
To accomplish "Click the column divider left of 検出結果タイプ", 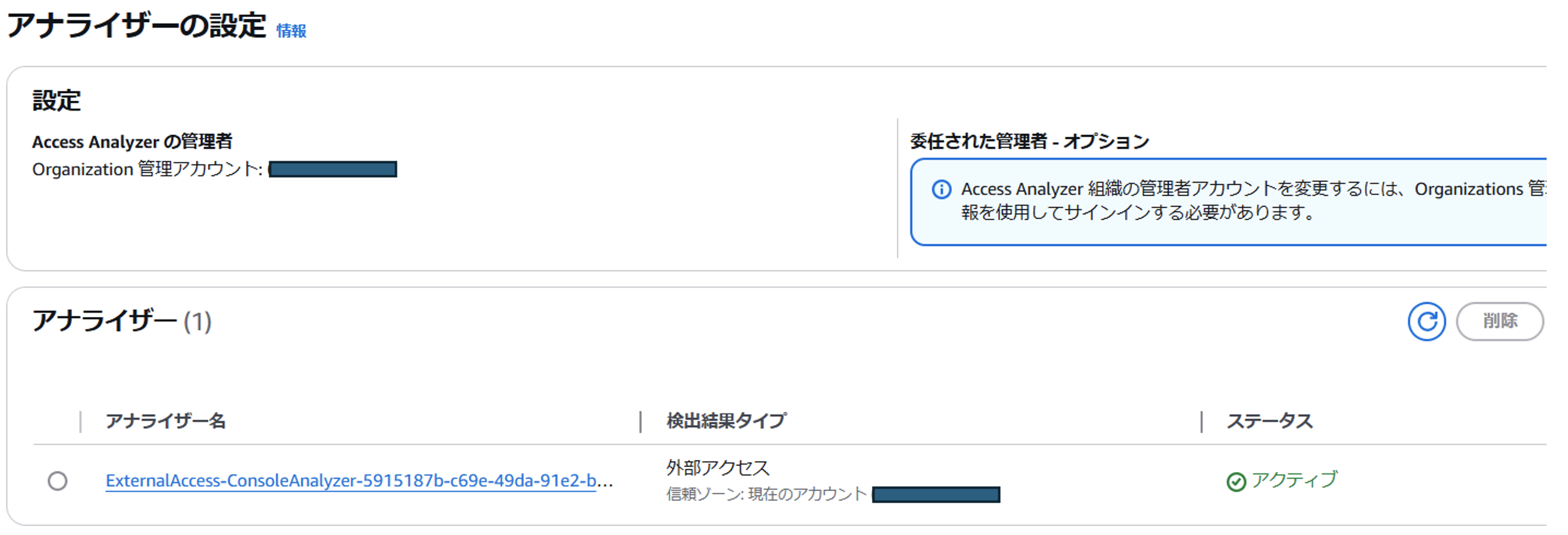I will pos(641,421).
